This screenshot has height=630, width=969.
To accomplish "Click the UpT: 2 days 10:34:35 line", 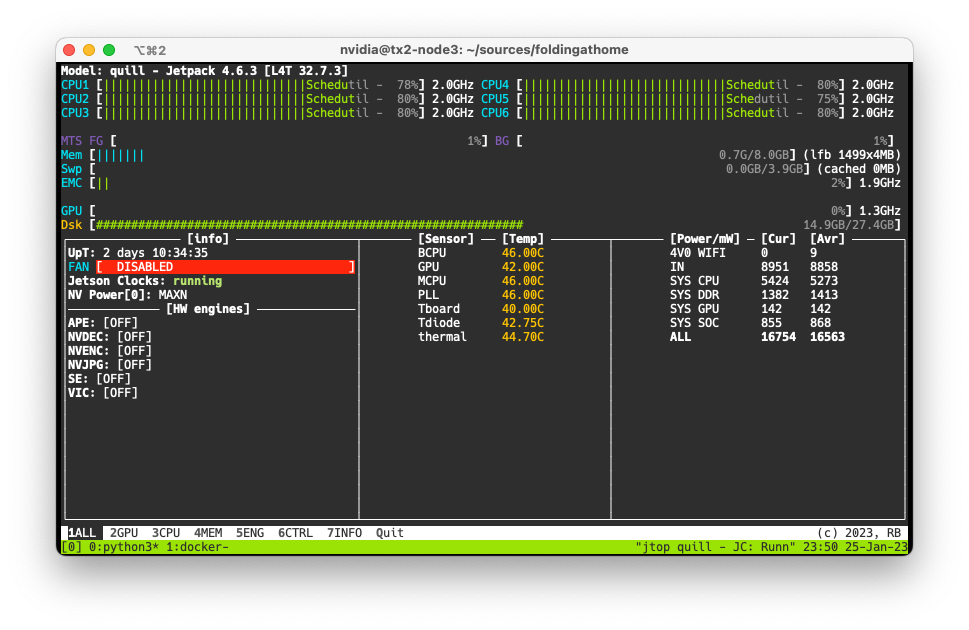I will (138, 253).
